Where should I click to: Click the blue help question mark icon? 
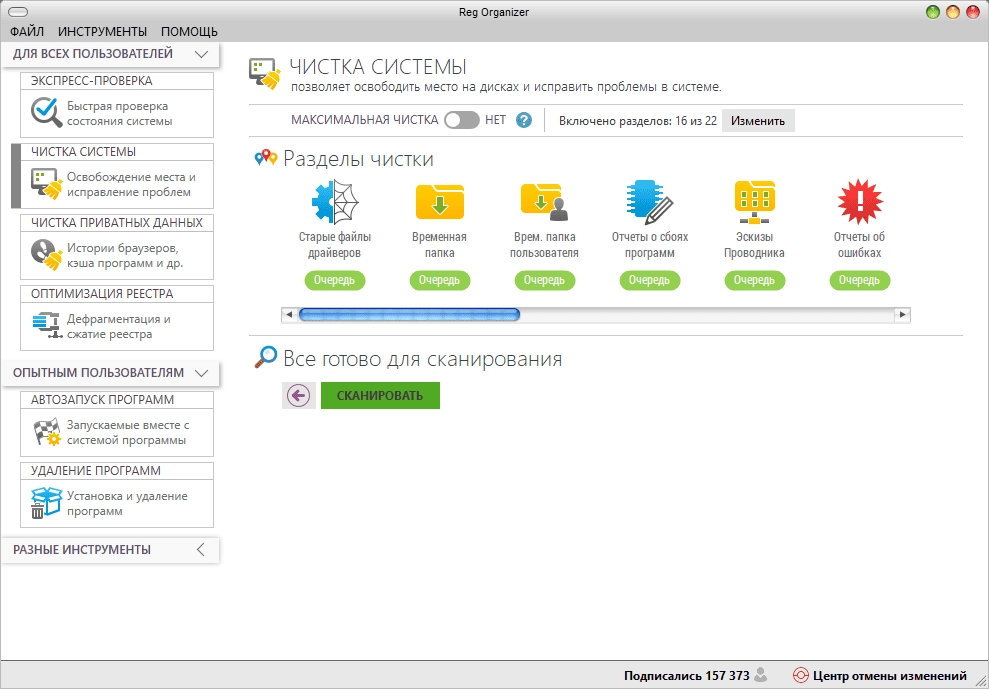click(524, 120)
